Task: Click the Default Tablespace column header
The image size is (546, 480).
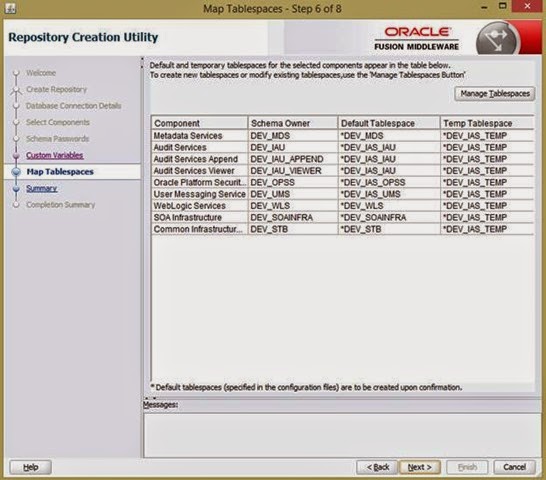Action: (389, 123)
